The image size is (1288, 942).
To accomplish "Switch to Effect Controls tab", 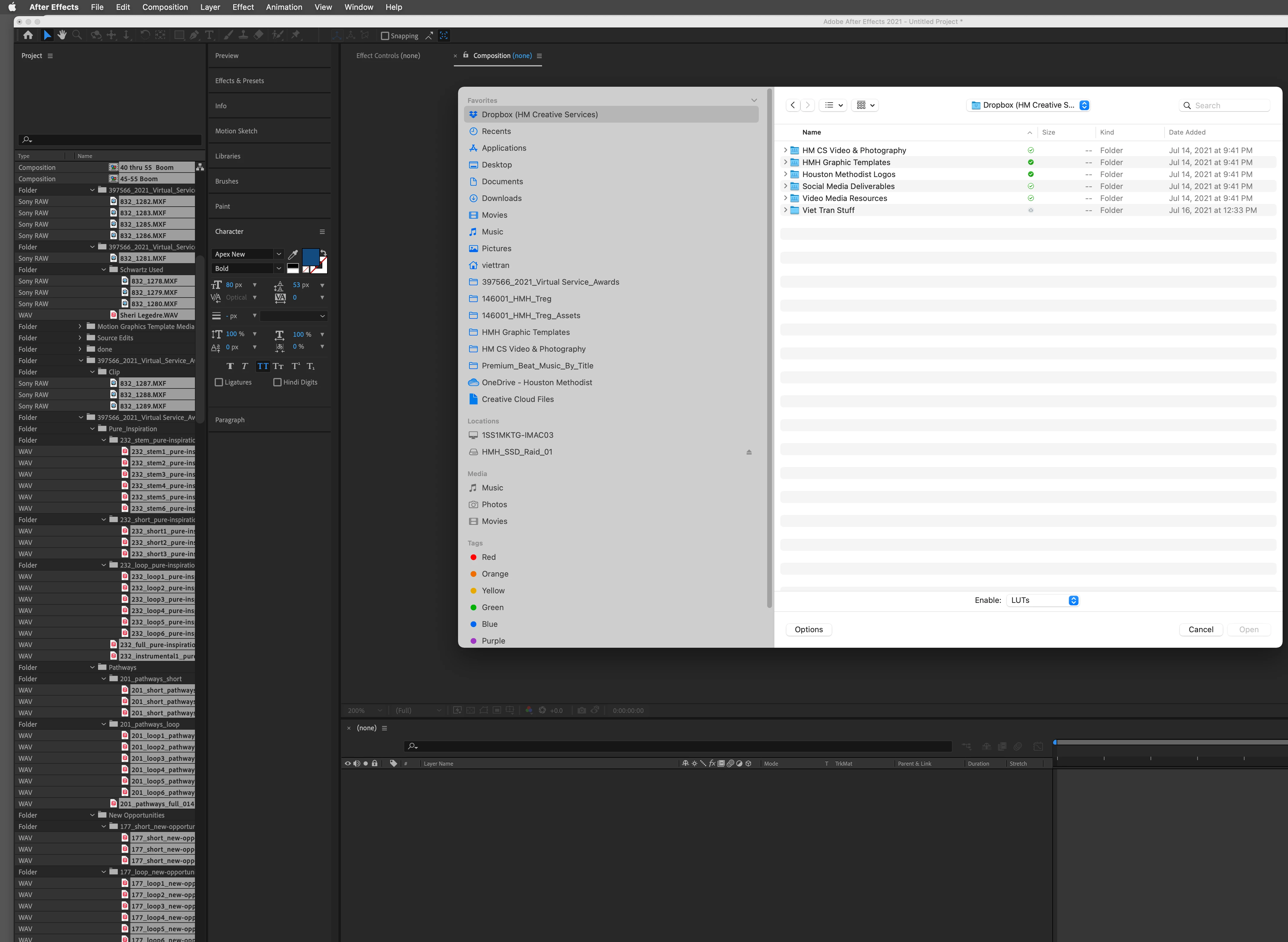I will pos(388,55).
